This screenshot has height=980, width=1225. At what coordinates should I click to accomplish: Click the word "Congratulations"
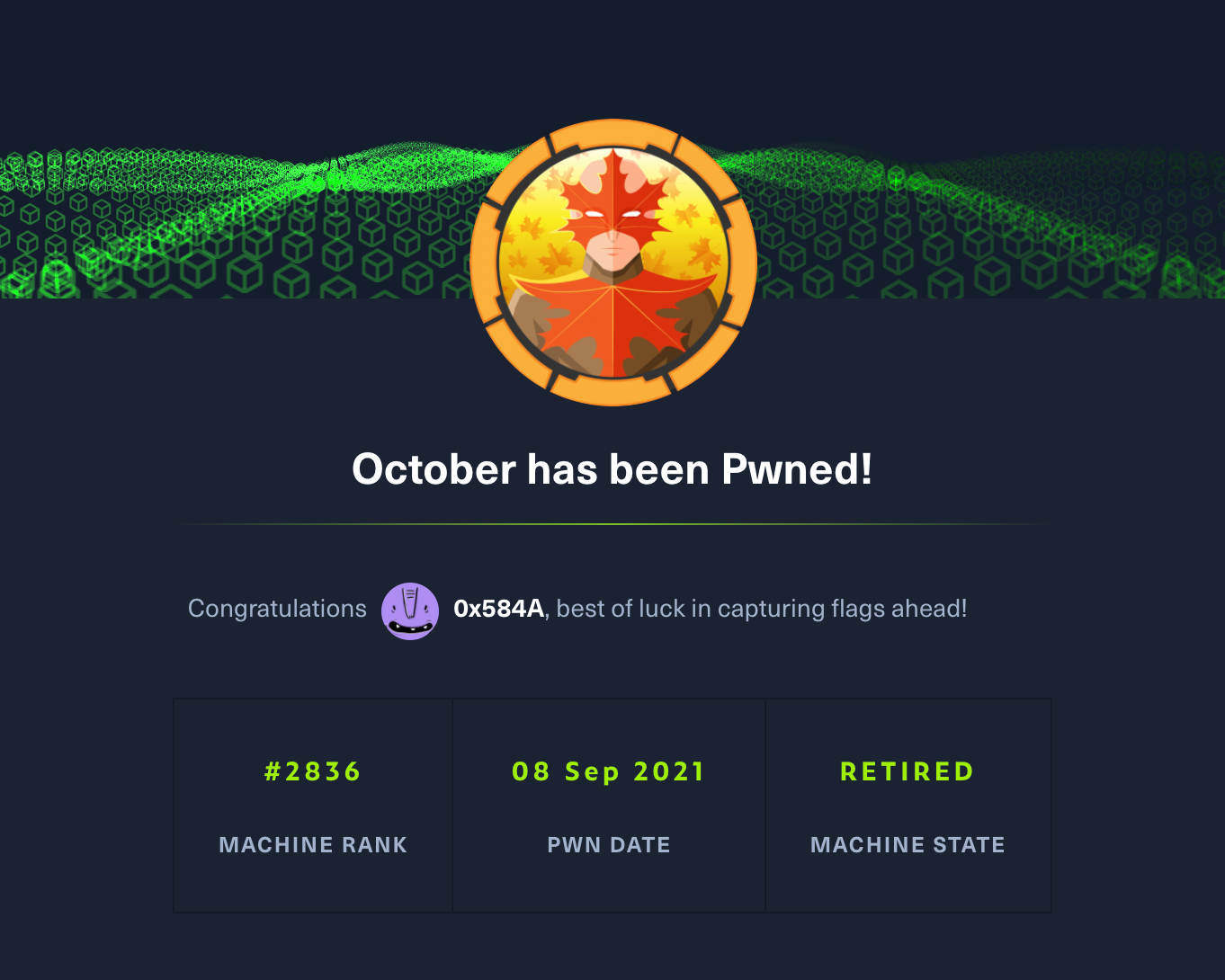coord(277,609)
